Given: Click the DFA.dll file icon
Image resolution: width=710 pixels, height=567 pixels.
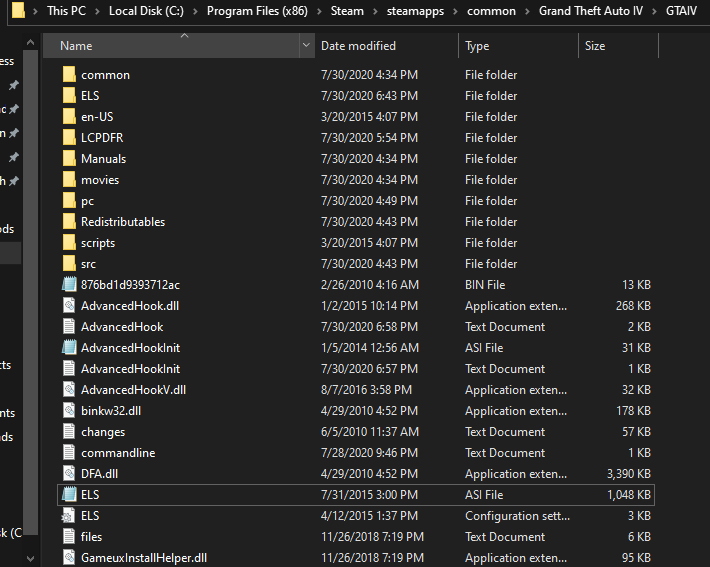Looking at the screenshot, I should pyautogui.click(x=69, y=474).
